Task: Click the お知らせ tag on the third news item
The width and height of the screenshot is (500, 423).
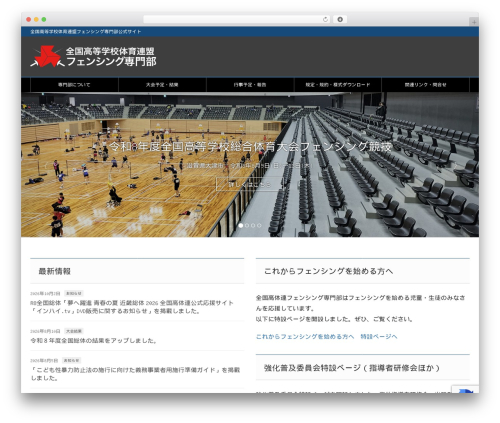Action: coord(72,360)
